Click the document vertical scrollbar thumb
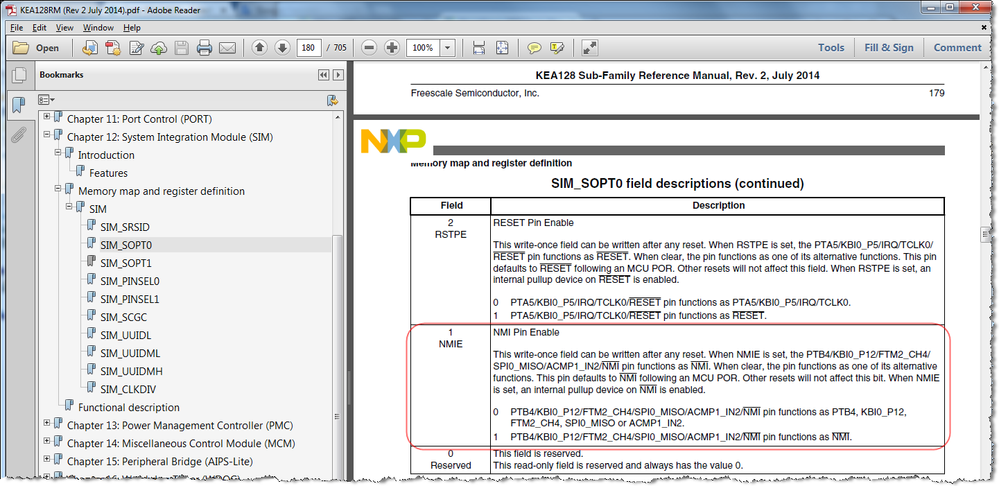This screenshot has width=999, height=486. (986, 235)
